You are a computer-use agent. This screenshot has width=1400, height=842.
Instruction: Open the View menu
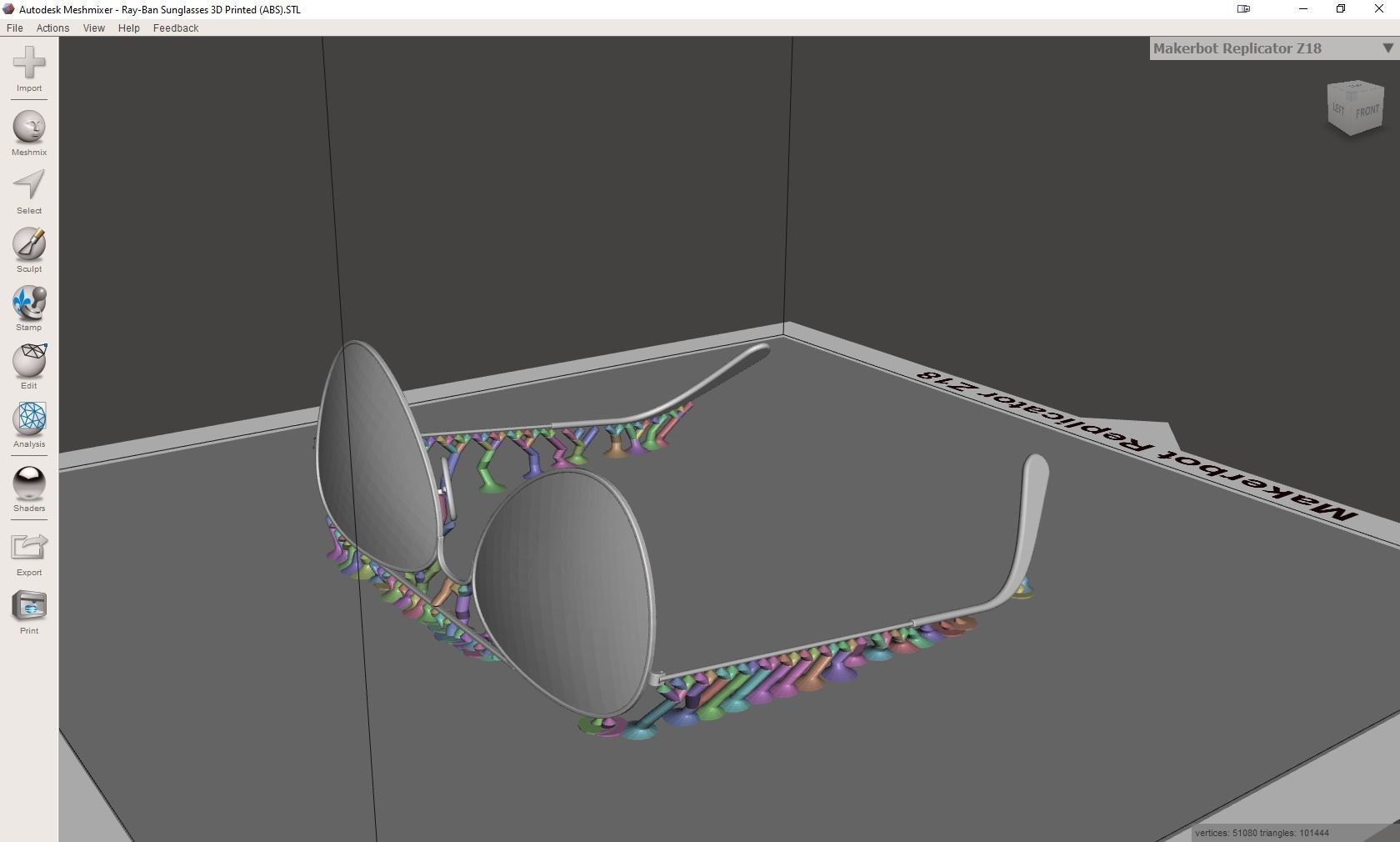[93, 28]
